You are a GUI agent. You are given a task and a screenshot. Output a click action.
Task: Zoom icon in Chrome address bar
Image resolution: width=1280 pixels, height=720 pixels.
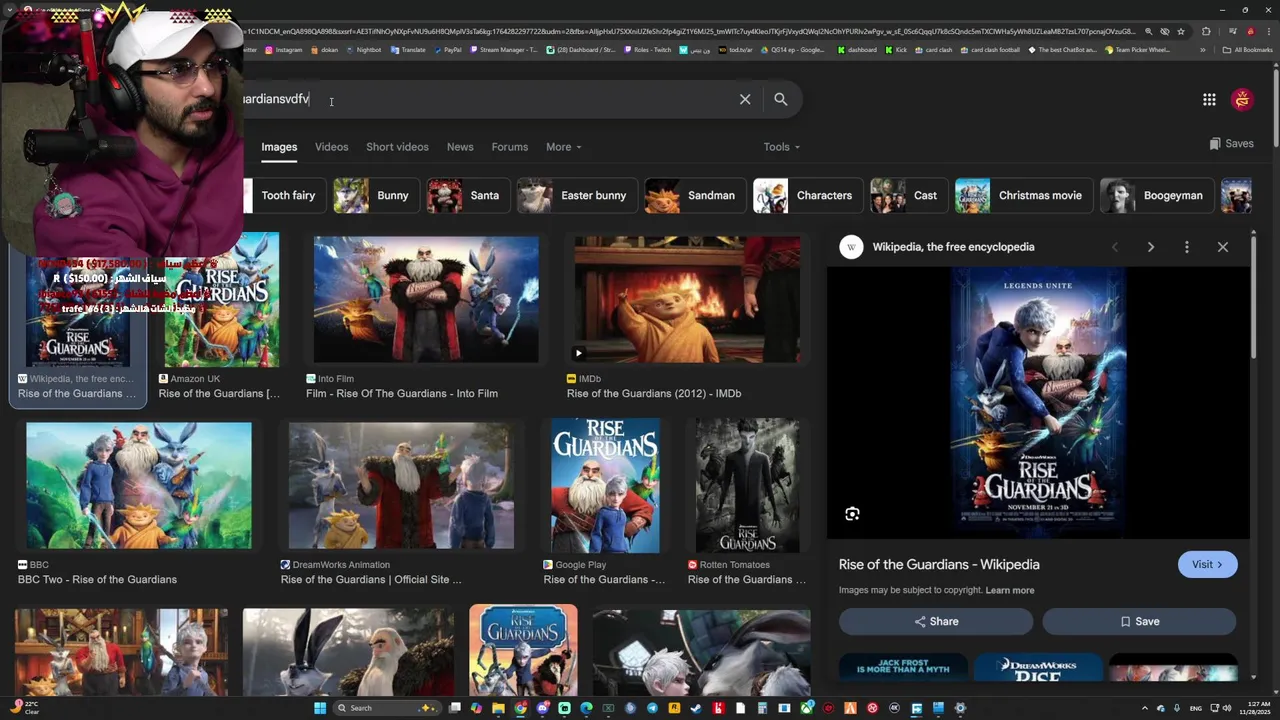1149,31
